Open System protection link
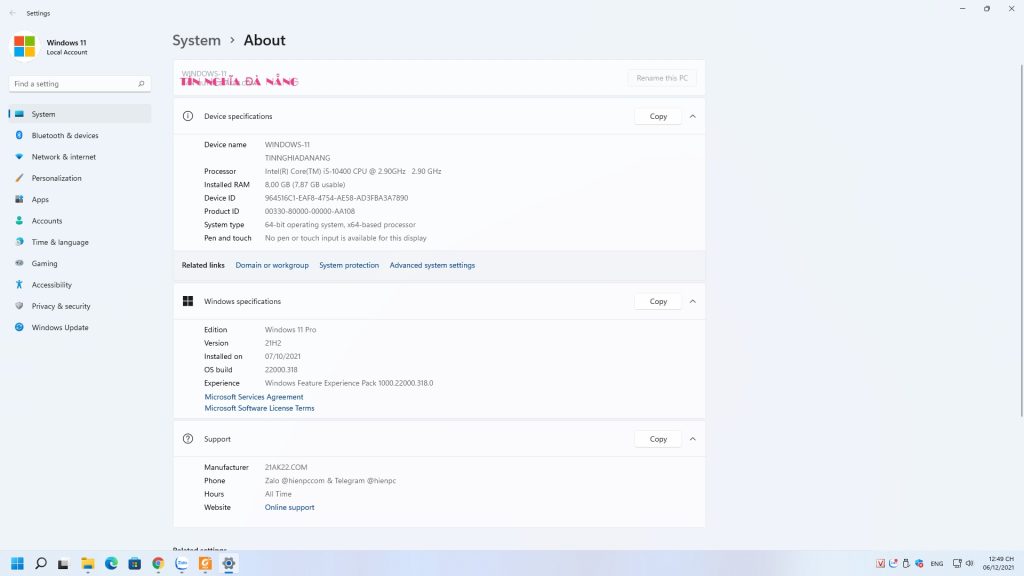Image resolution: width=1024 pixels, height=576 pixels. (x=349, y=265)
